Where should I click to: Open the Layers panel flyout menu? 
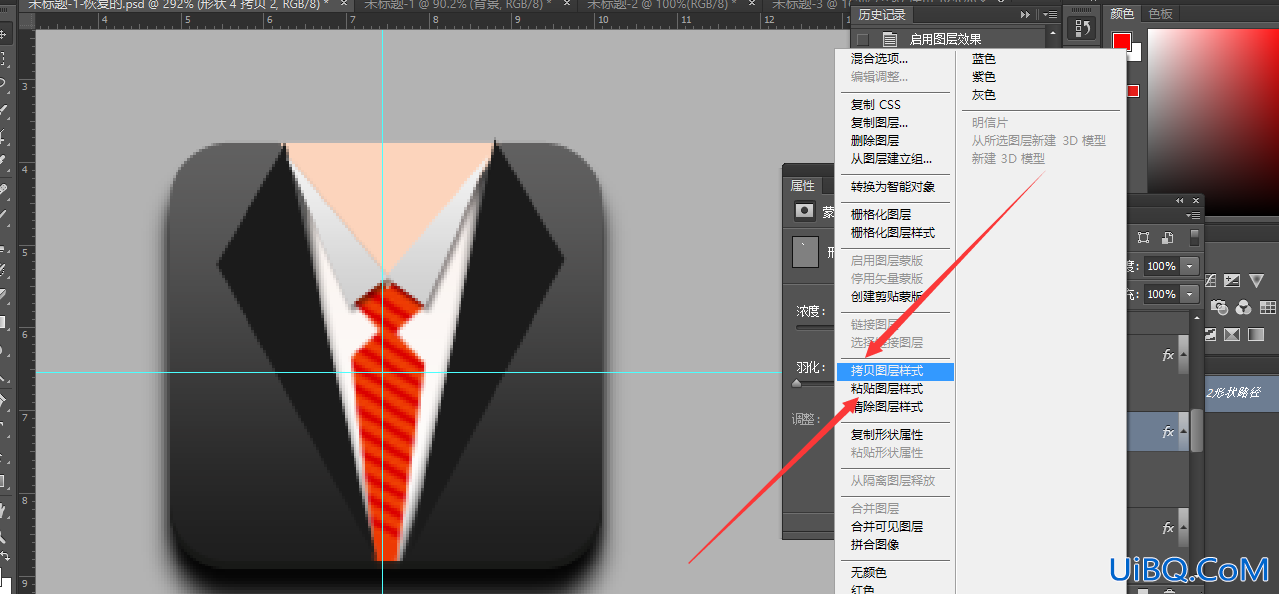tap(1191, 216)
